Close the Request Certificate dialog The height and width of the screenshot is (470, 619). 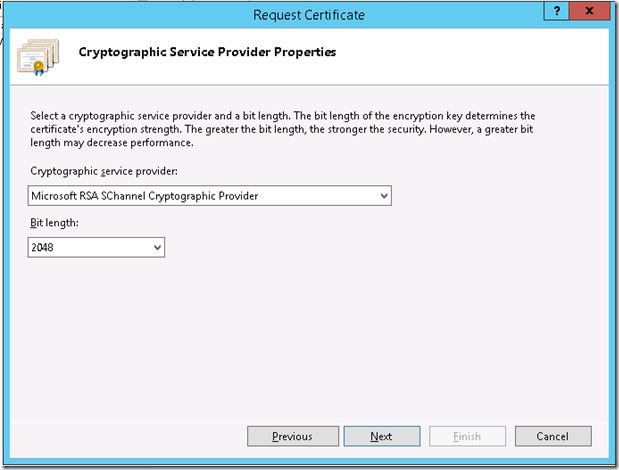pos(590,11)
